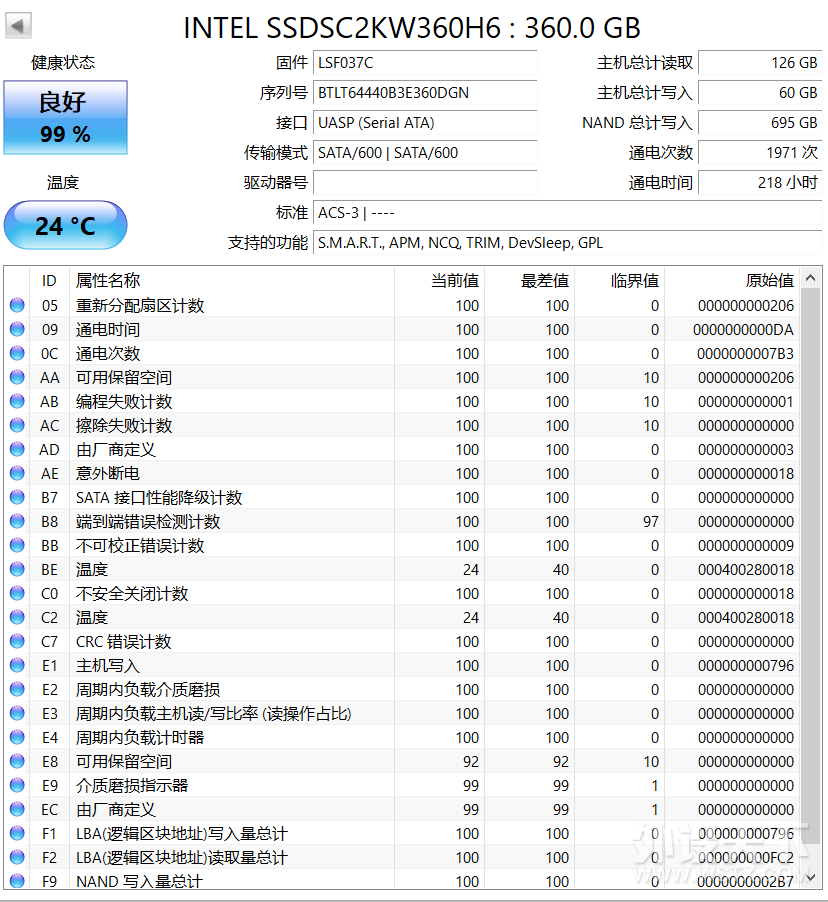Screen dimensions: 828x902
Task: Click the status orb for 介质磨损指示器
Action: [x=17, y=786]
